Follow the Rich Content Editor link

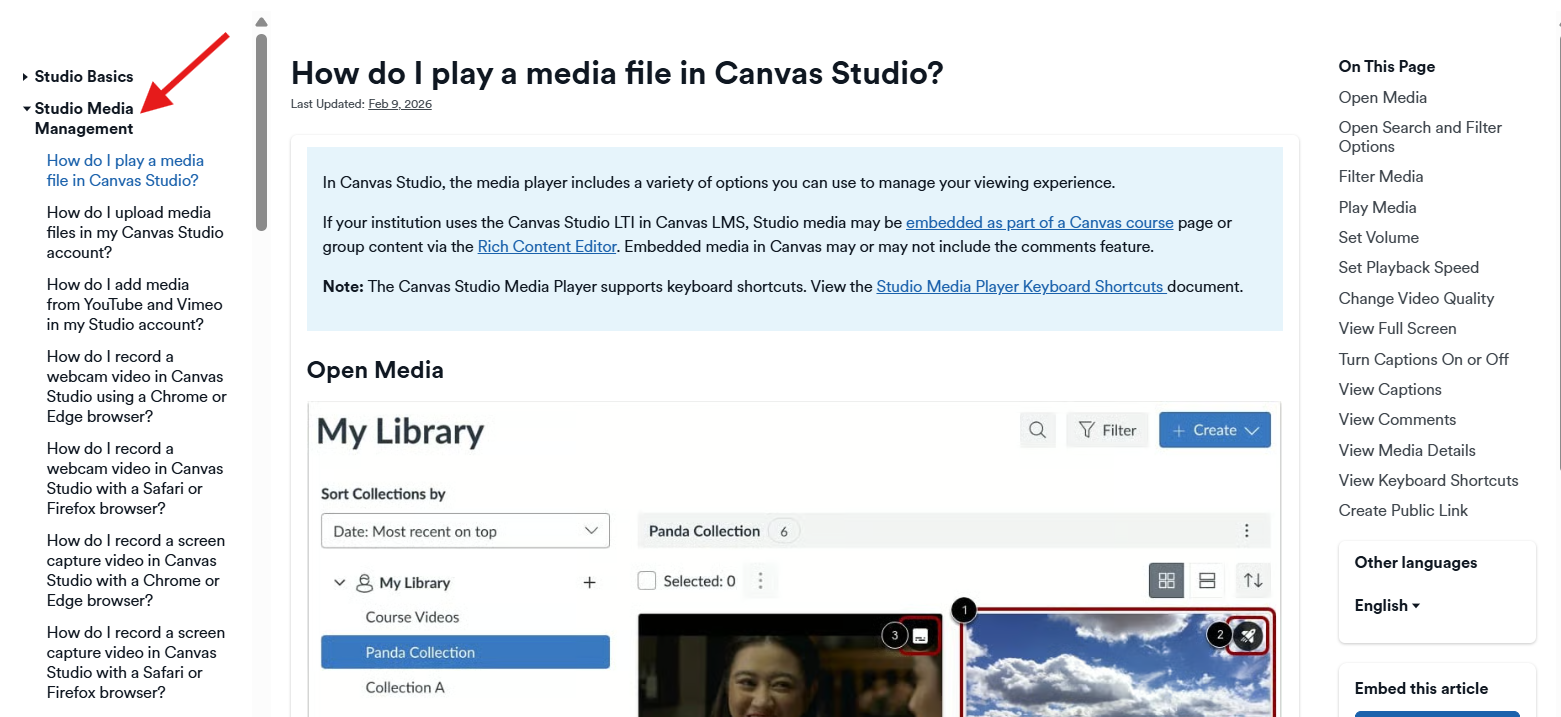547,246
